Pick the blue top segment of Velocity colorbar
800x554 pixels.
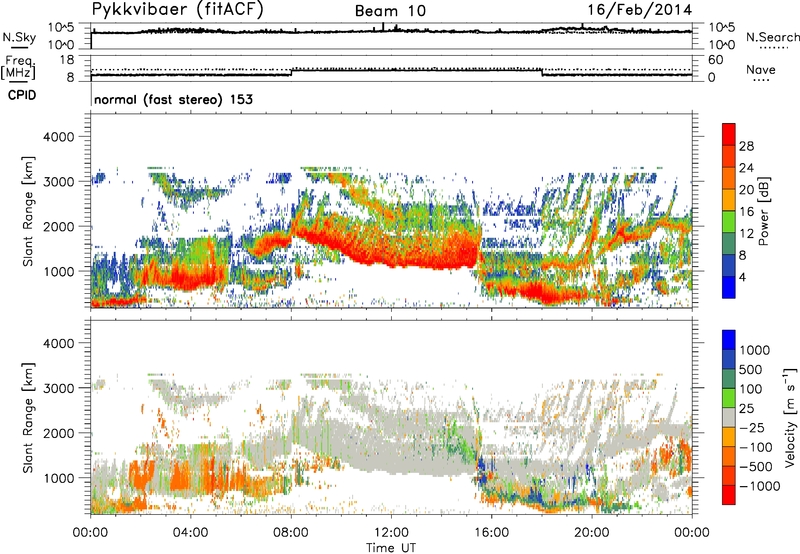pos(729,340)
